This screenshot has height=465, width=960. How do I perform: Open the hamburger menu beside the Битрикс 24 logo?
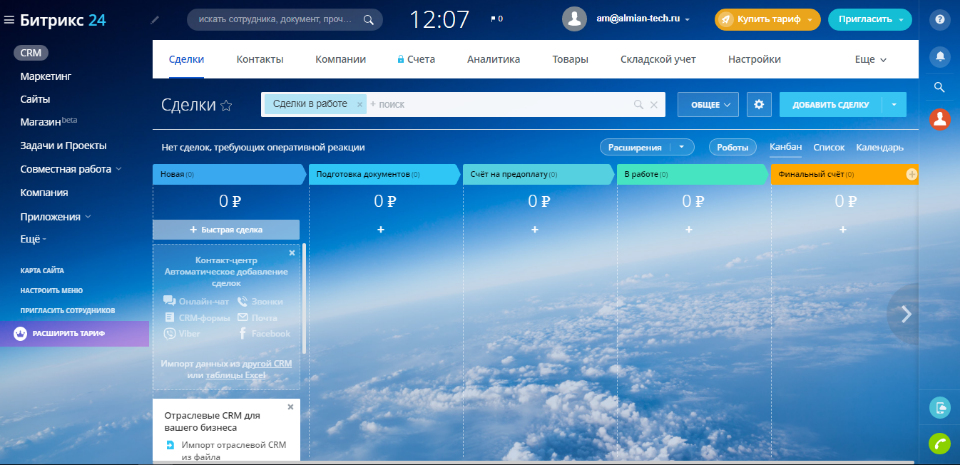coord(9,20)
